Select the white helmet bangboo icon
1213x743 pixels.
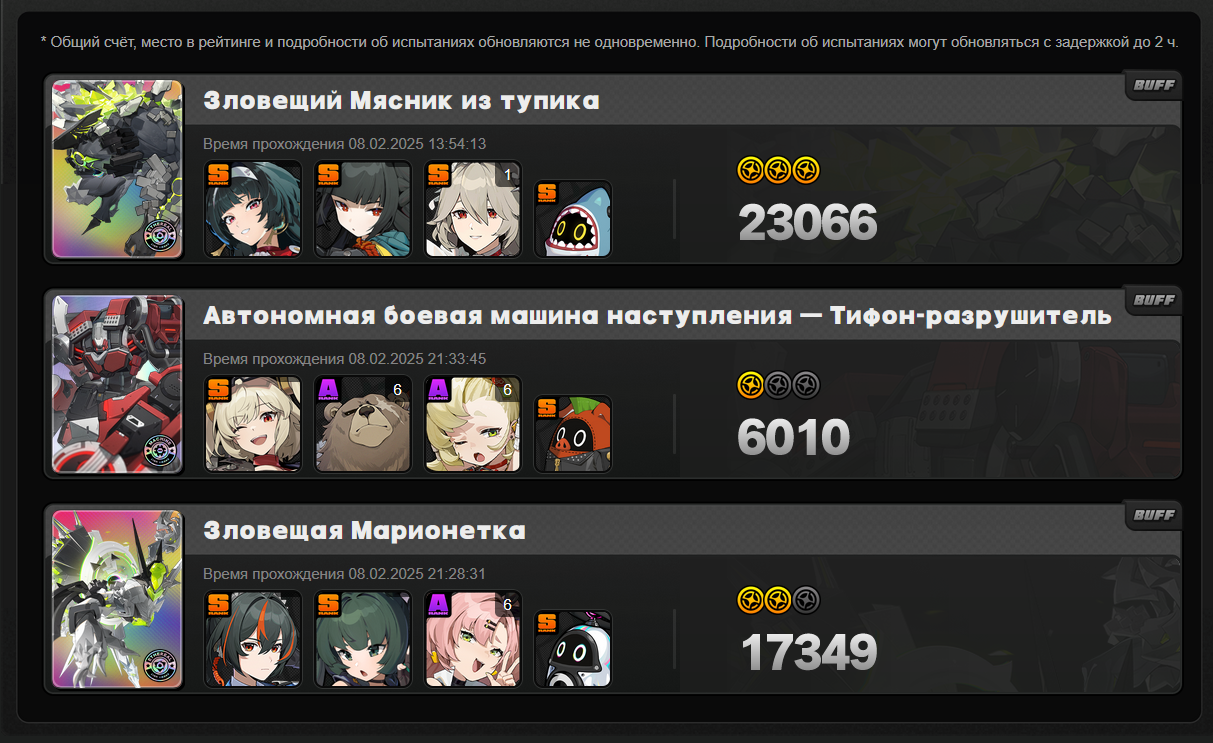(573, 649)
